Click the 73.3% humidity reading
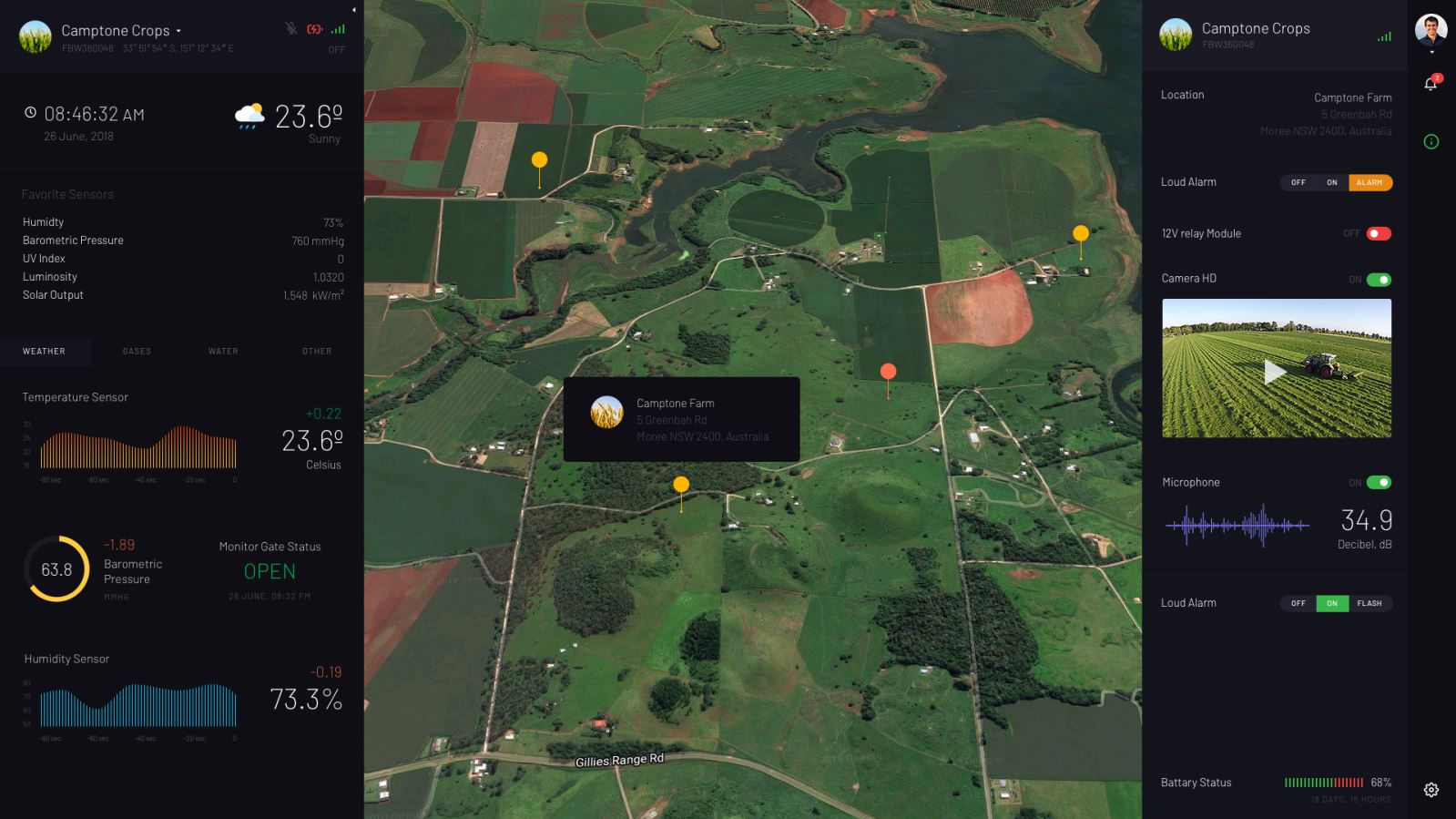Image resolution: width=1456 pixels, height=819 pixels. tap(306, 700)
